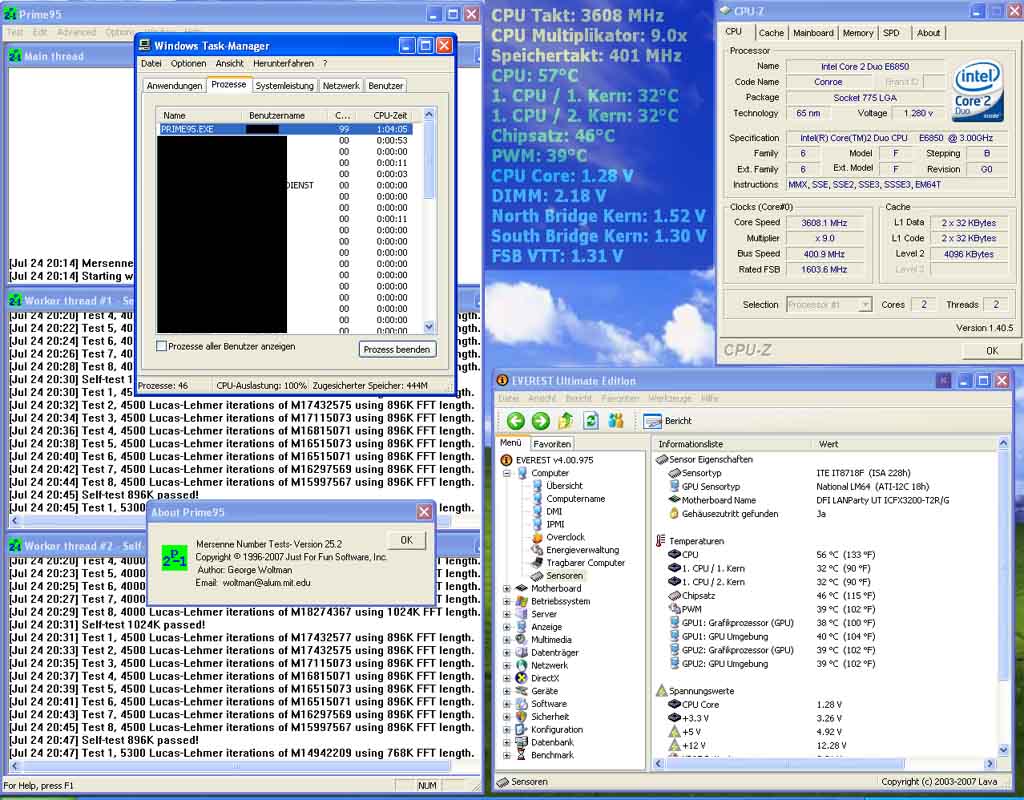Click EVEREST up-level arrow toolbar icon
Image resolution: width=1024 pixels, height=800 pixels.
click(x=566, y=421)
